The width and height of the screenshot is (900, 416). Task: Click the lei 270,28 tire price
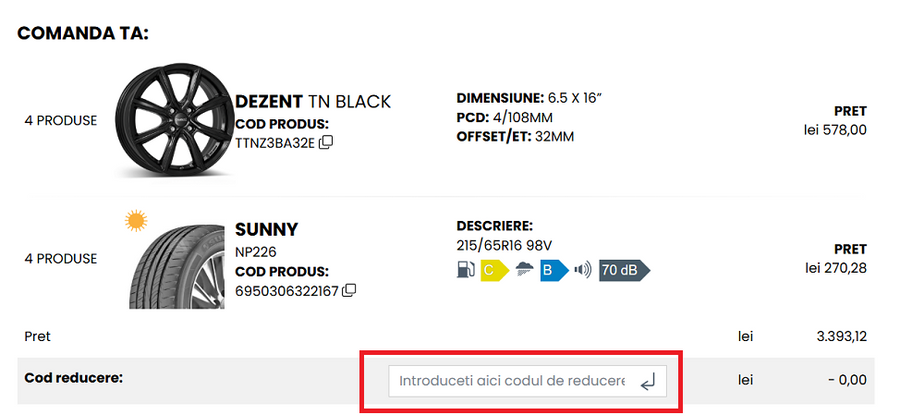pyautogui.click(x=835, y=268)
